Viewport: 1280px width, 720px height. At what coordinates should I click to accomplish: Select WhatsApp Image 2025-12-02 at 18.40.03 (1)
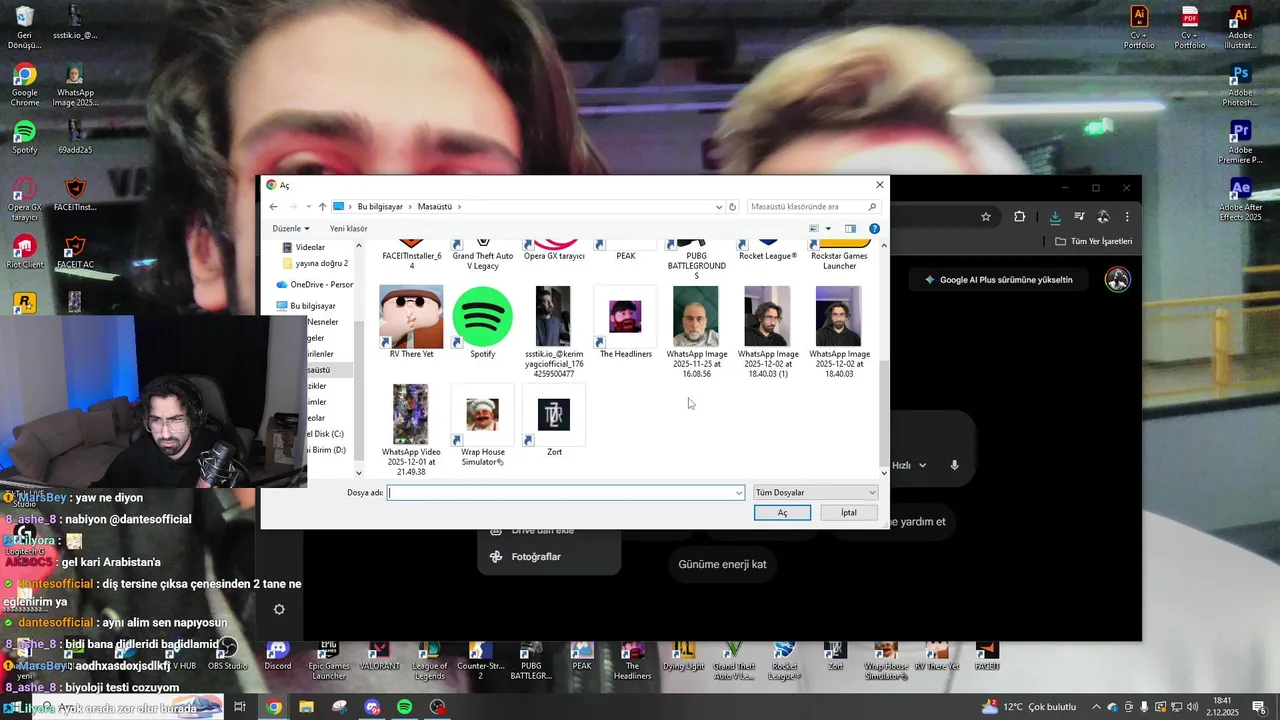tap(768, 331)
